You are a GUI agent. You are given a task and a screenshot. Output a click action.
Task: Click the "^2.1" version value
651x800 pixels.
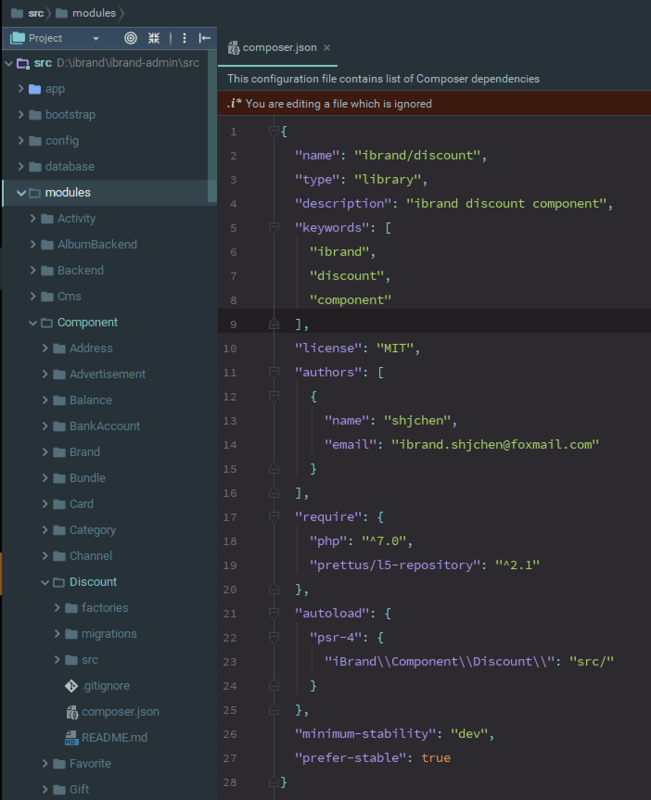tap(517, 565)
